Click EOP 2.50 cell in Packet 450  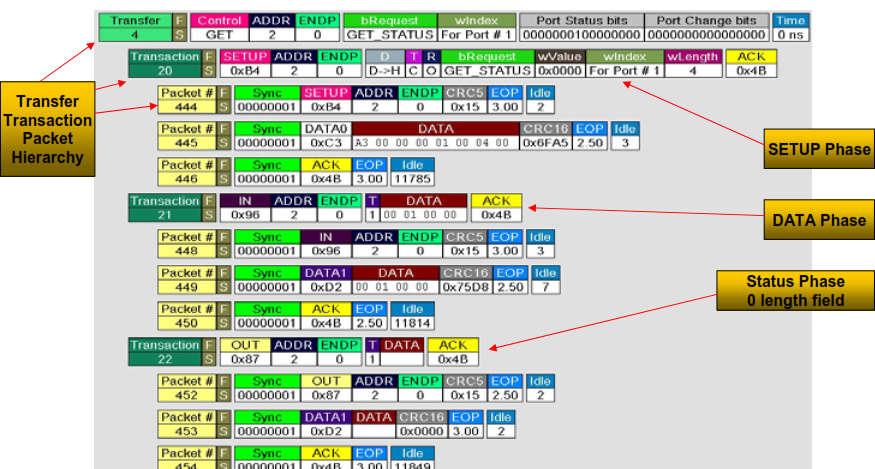(x=369, y=316)
